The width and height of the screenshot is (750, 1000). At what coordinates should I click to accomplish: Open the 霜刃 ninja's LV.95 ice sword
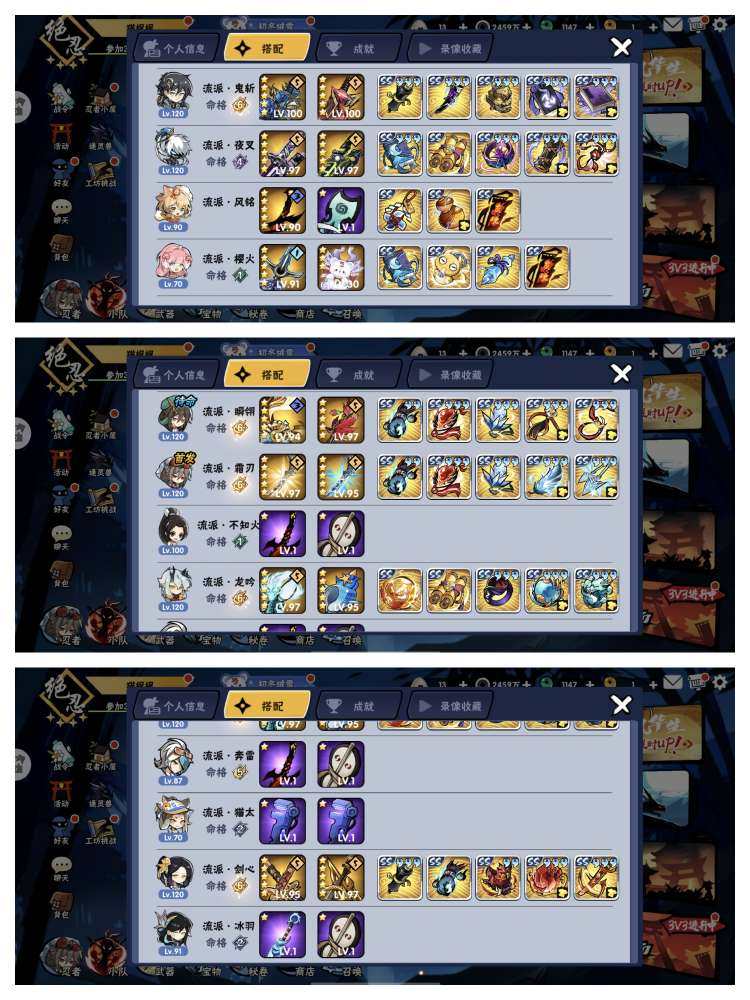pos(341,477)
